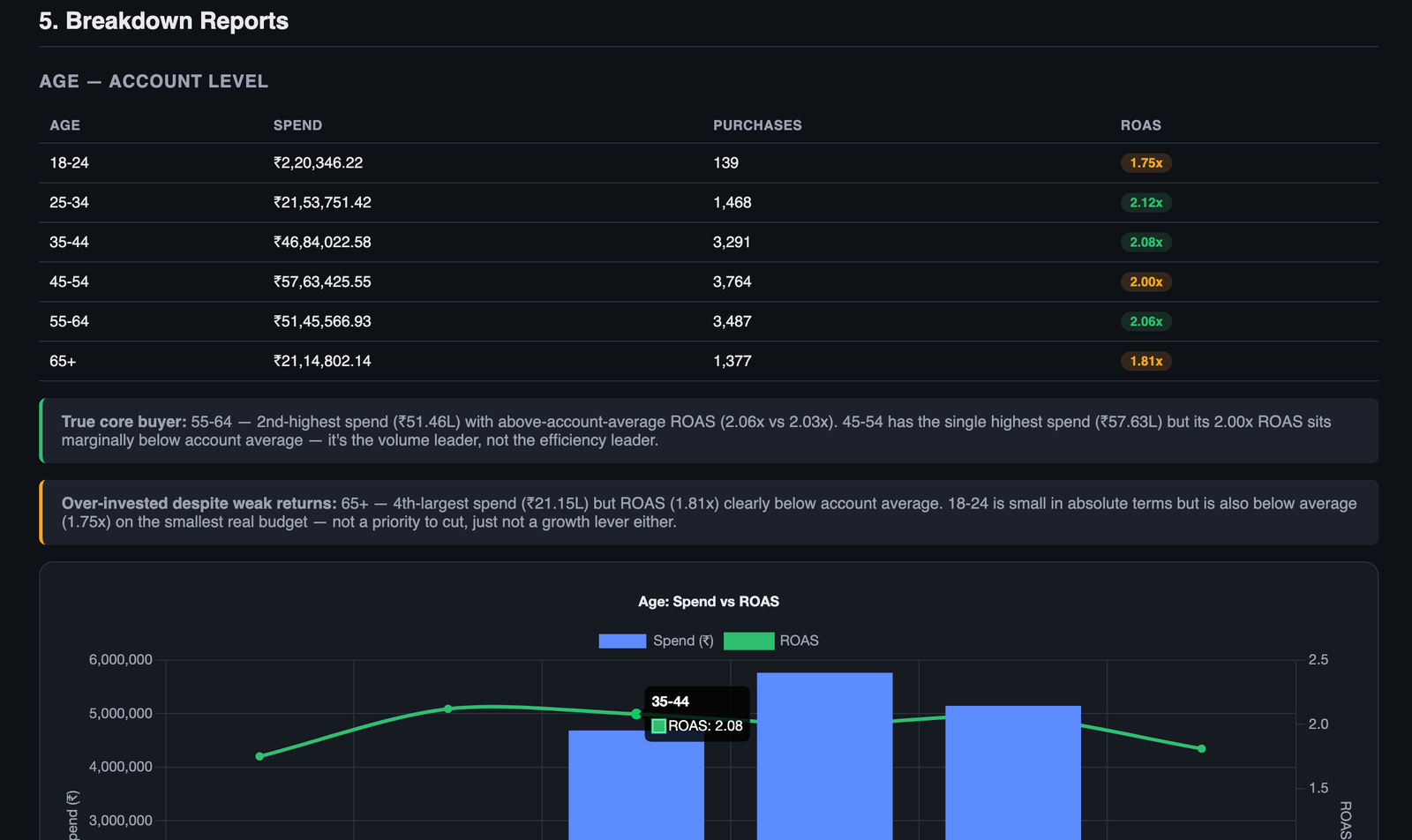
Task: Toggle the ROAS legend swatch
Action: 748,641
